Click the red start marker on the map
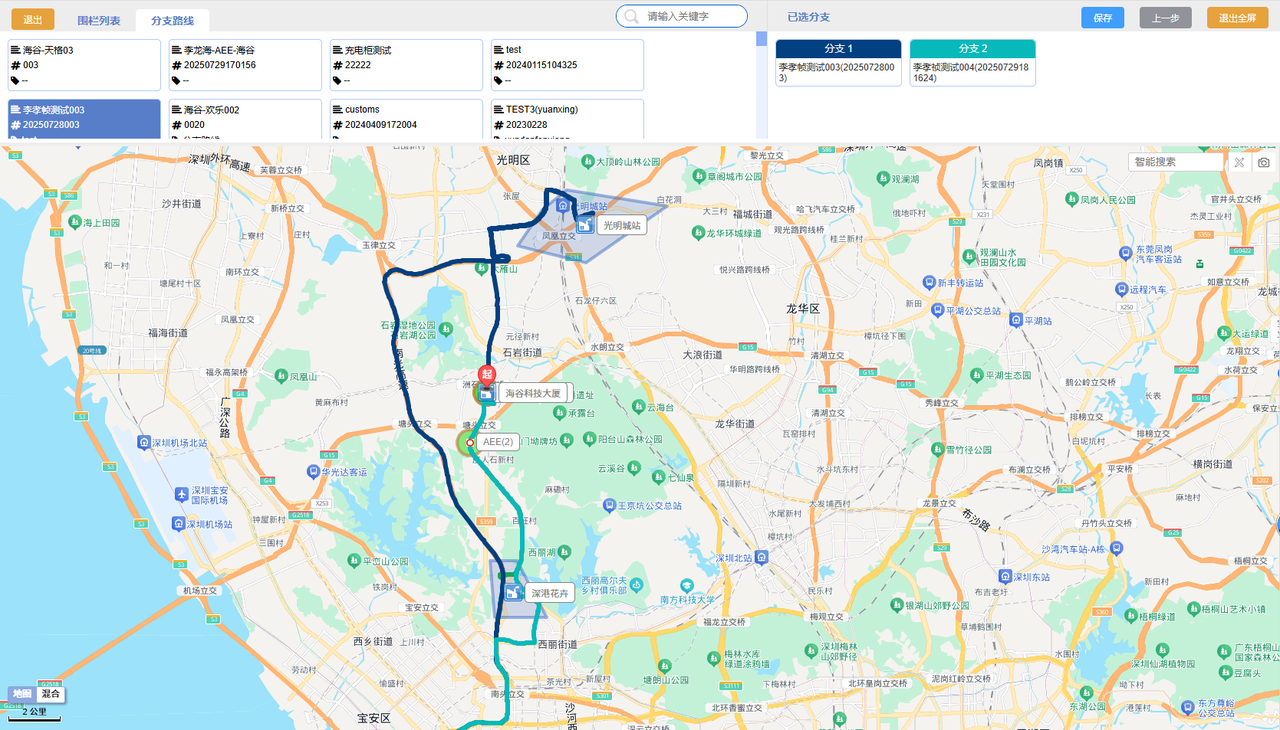 pos(487,377)
